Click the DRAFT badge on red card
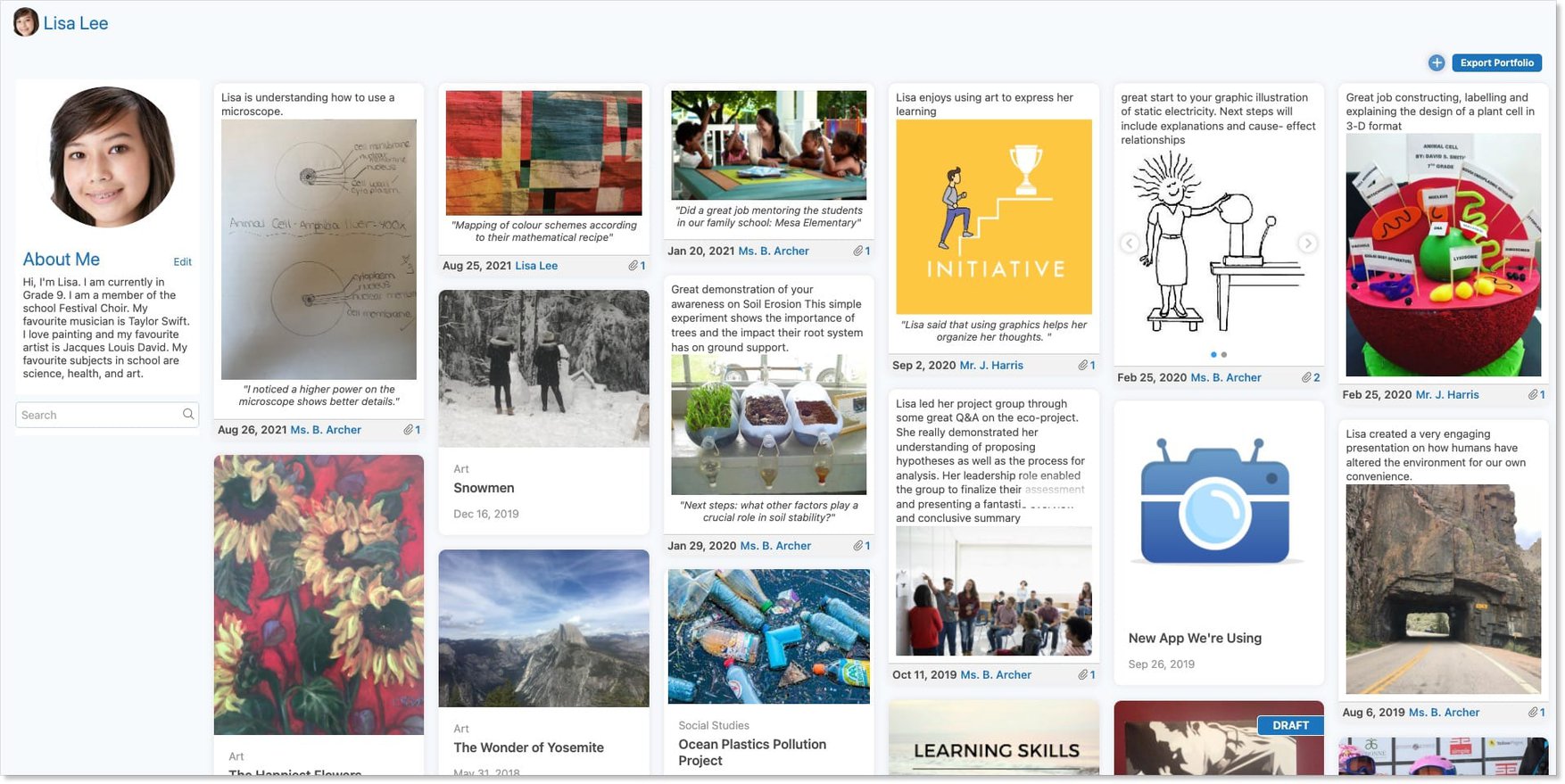 tap(1290, 726)
